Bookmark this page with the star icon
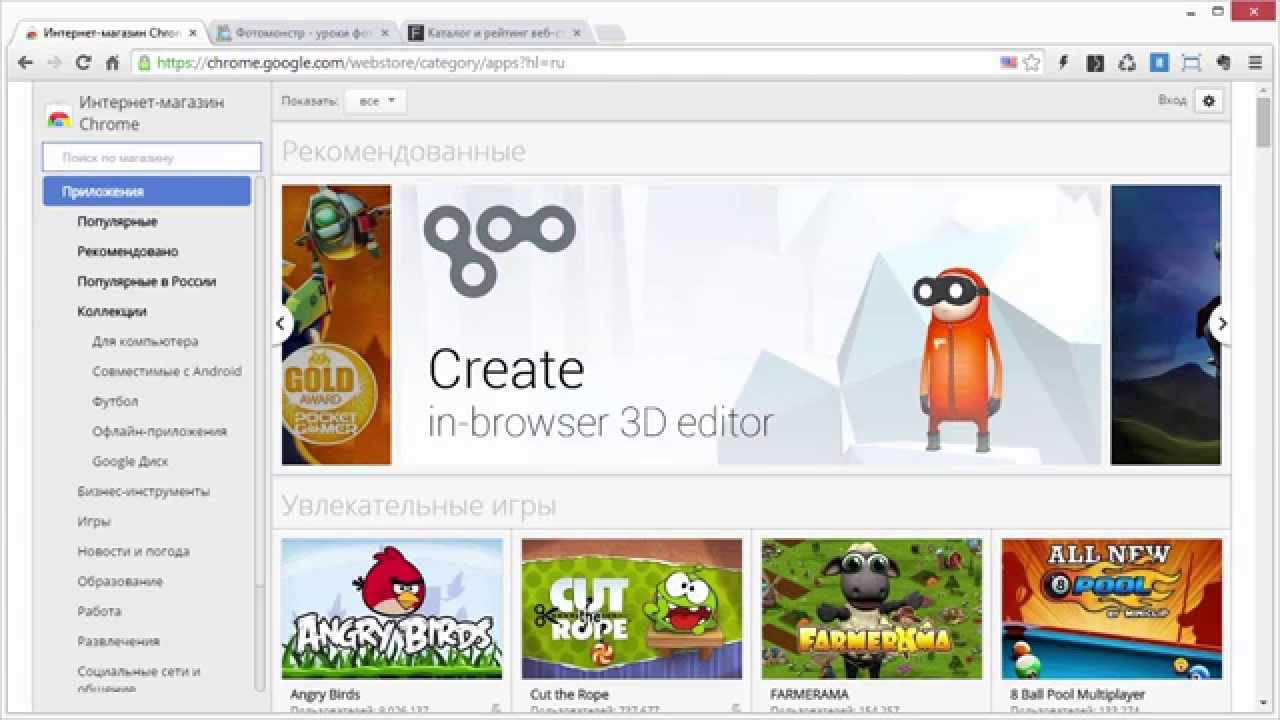 (x=1032, y=62)
